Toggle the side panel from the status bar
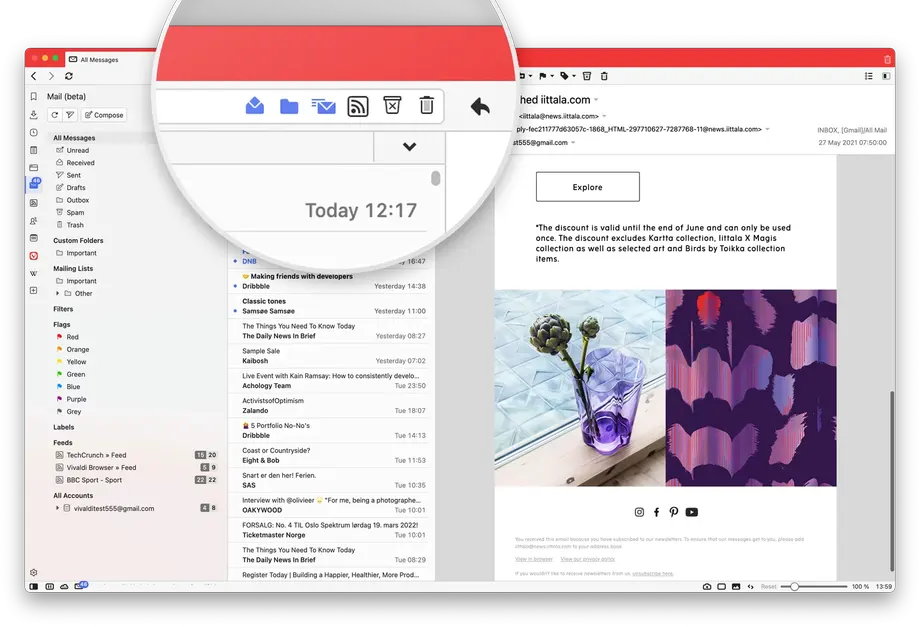The image size is (920, 627). [34, 587]
